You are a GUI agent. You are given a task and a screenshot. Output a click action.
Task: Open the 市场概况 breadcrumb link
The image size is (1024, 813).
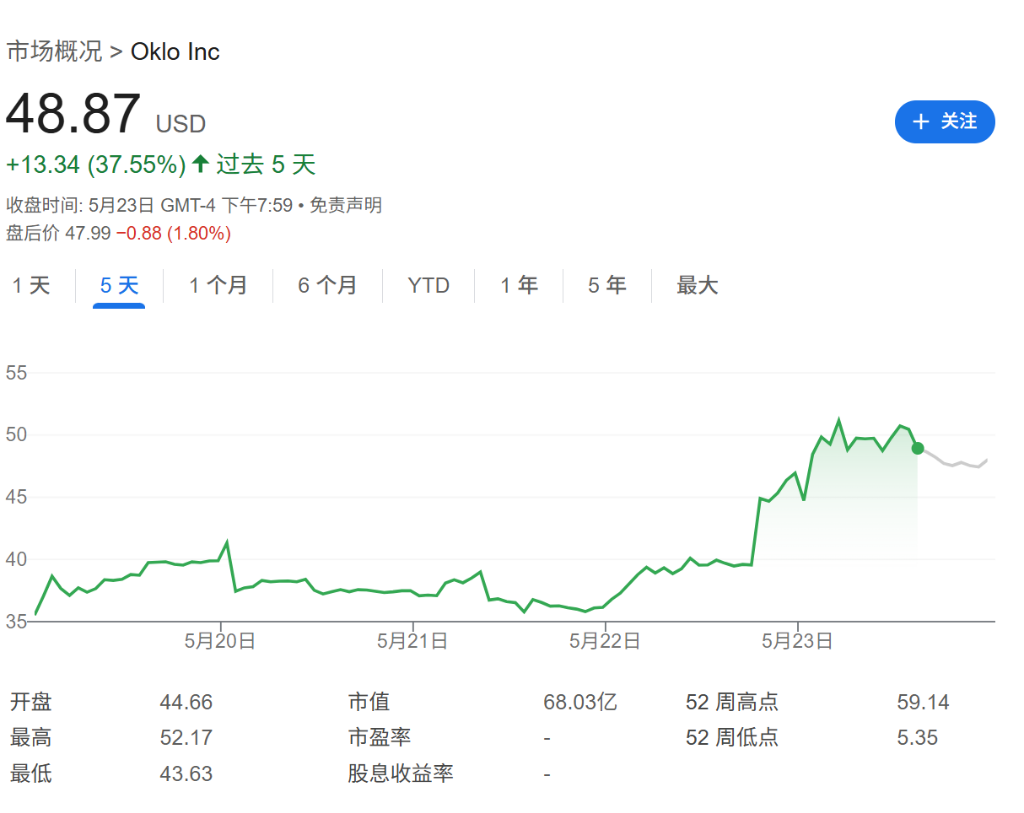pyautogui.click(x=54, y=52)
